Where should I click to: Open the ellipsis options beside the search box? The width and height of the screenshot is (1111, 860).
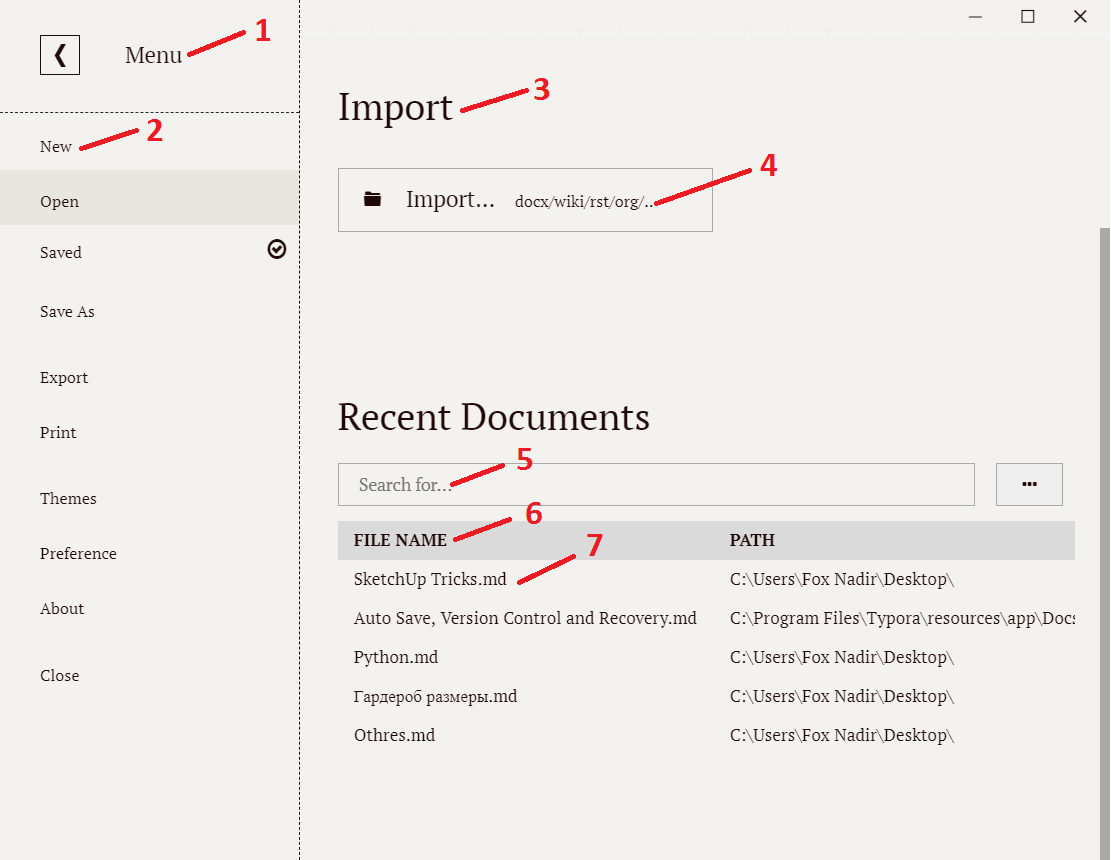1029,484
